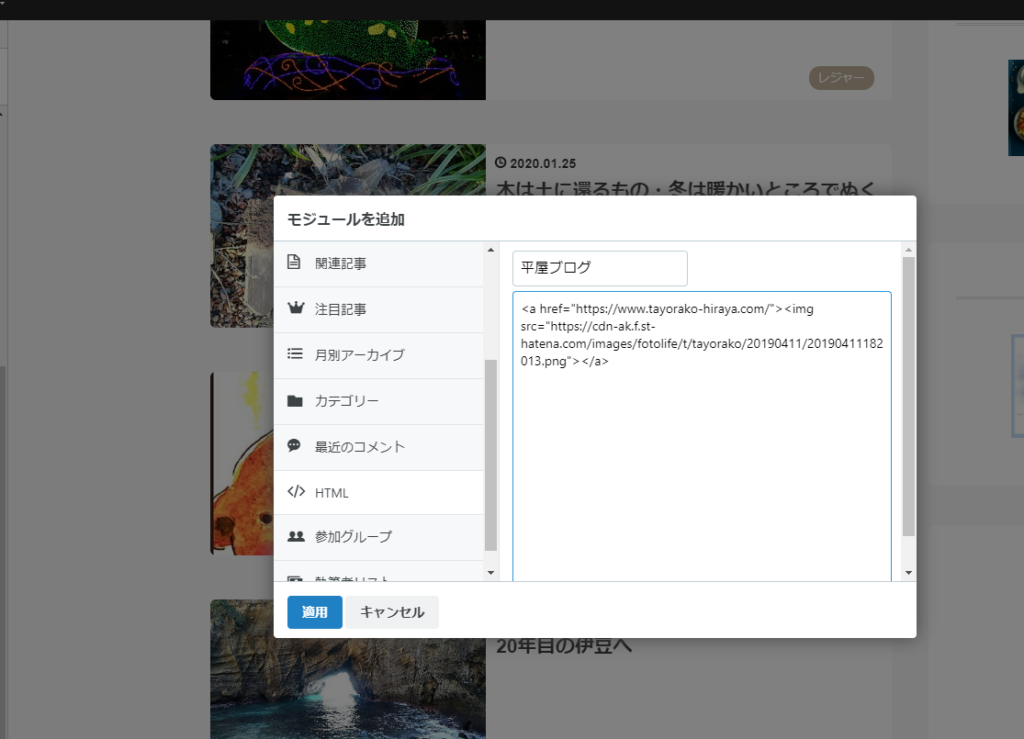Select the カテゴリー module
1024x739 pixels.
point(379,401)
